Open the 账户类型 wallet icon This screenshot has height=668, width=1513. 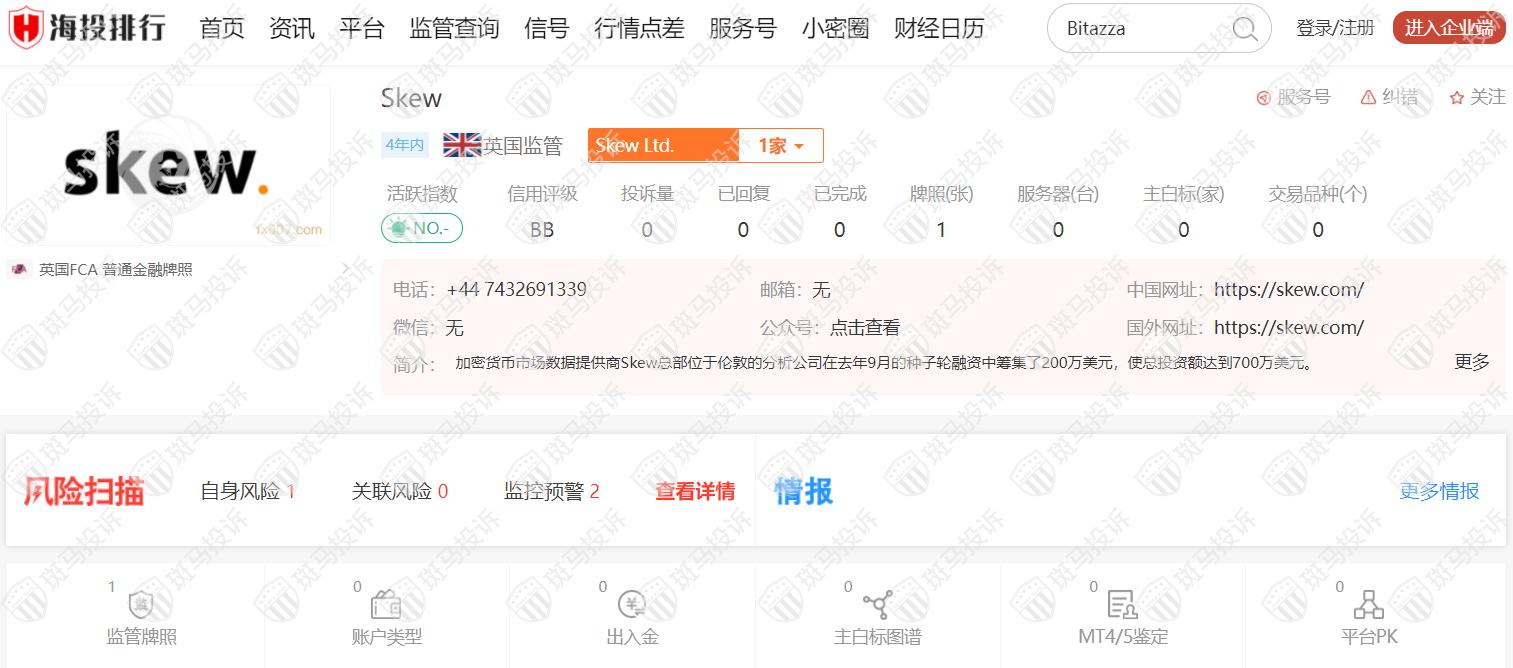386,605
